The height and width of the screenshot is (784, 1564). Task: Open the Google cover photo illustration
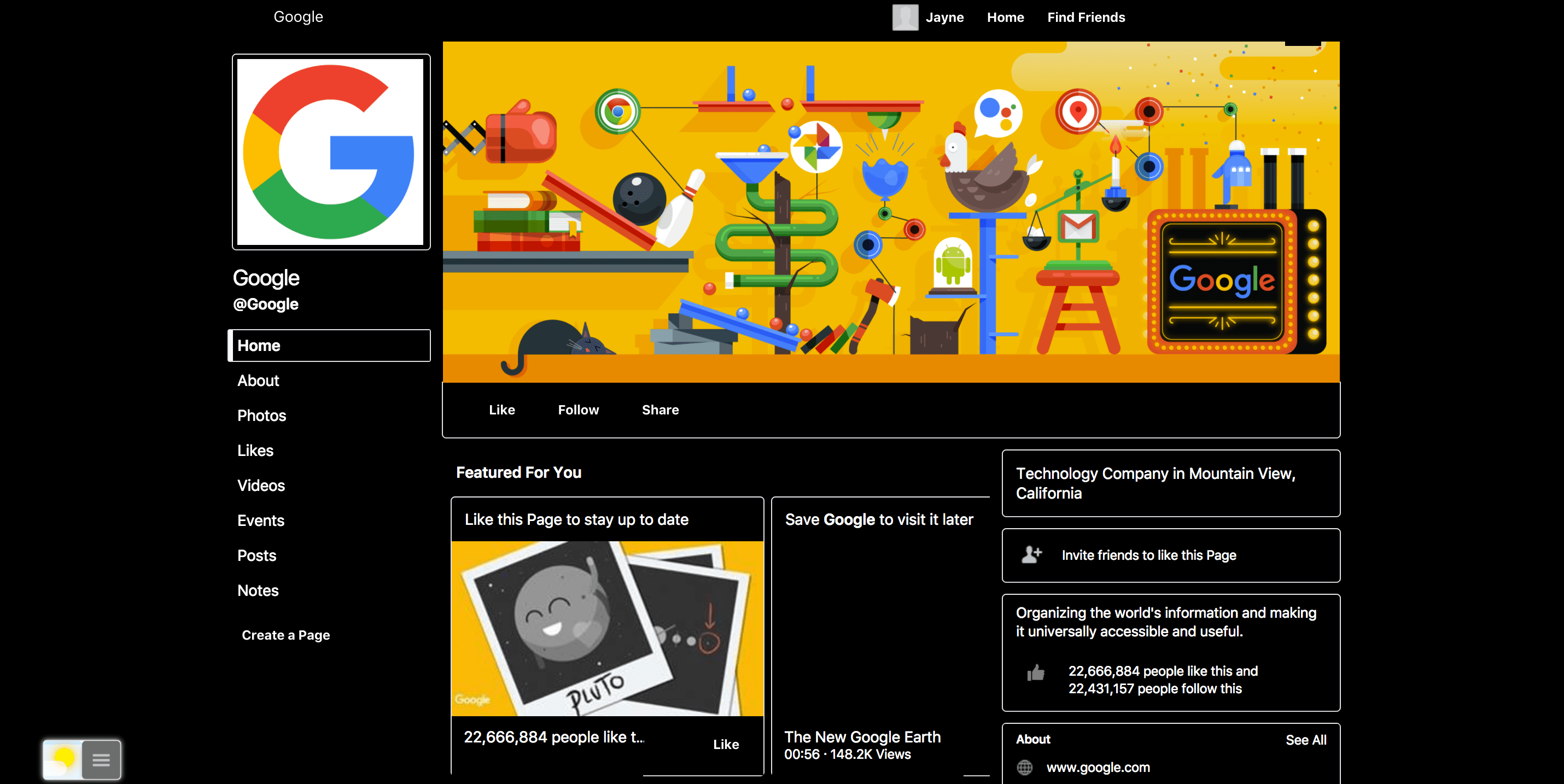click(x=891, y=212)
